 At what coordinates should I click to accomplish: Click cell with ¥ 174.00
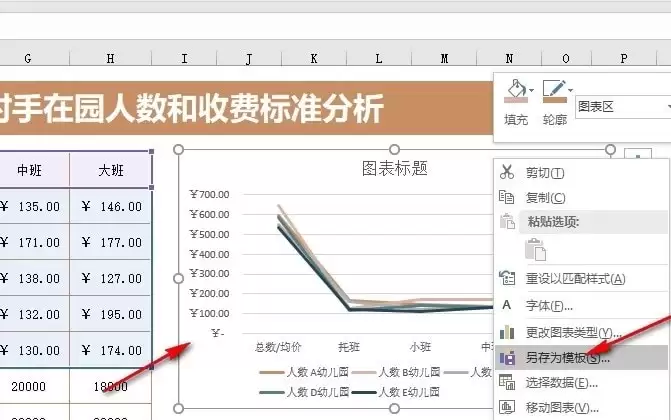[x=111, y=350]
